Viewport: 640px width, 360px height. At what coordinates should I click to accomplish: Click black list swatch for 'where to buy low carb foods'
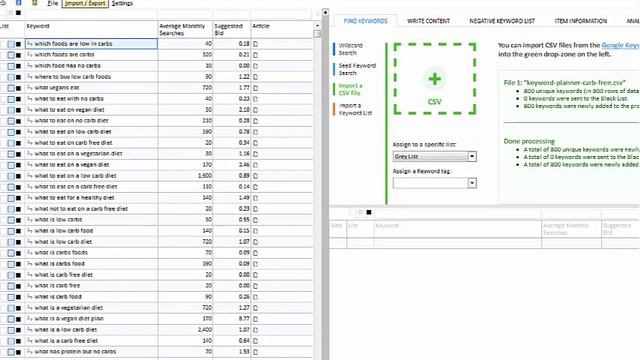(18, 77)
